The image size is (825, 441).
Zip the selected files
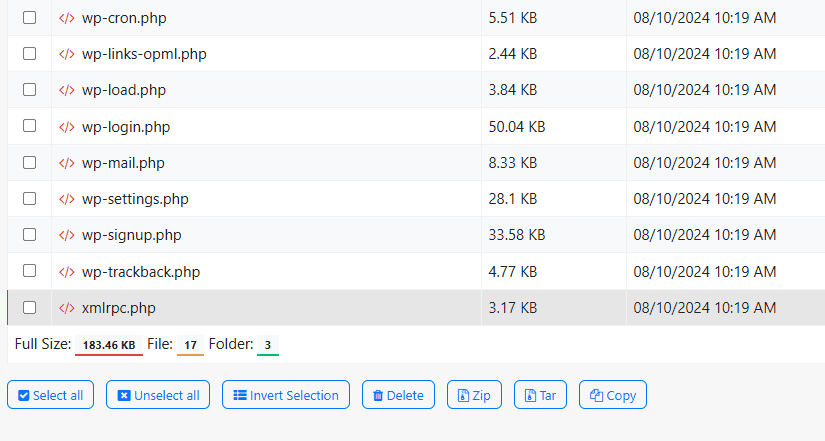point(474,395)
